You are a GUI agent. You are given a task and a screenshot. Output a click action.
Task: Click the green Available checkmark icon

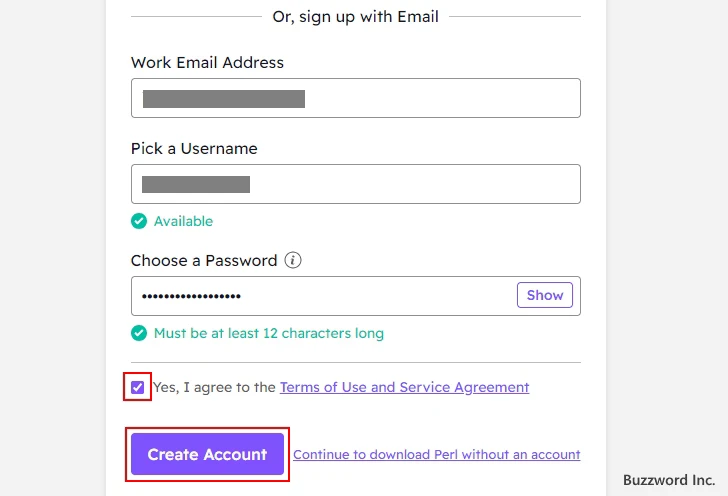(x=139, y=221)
